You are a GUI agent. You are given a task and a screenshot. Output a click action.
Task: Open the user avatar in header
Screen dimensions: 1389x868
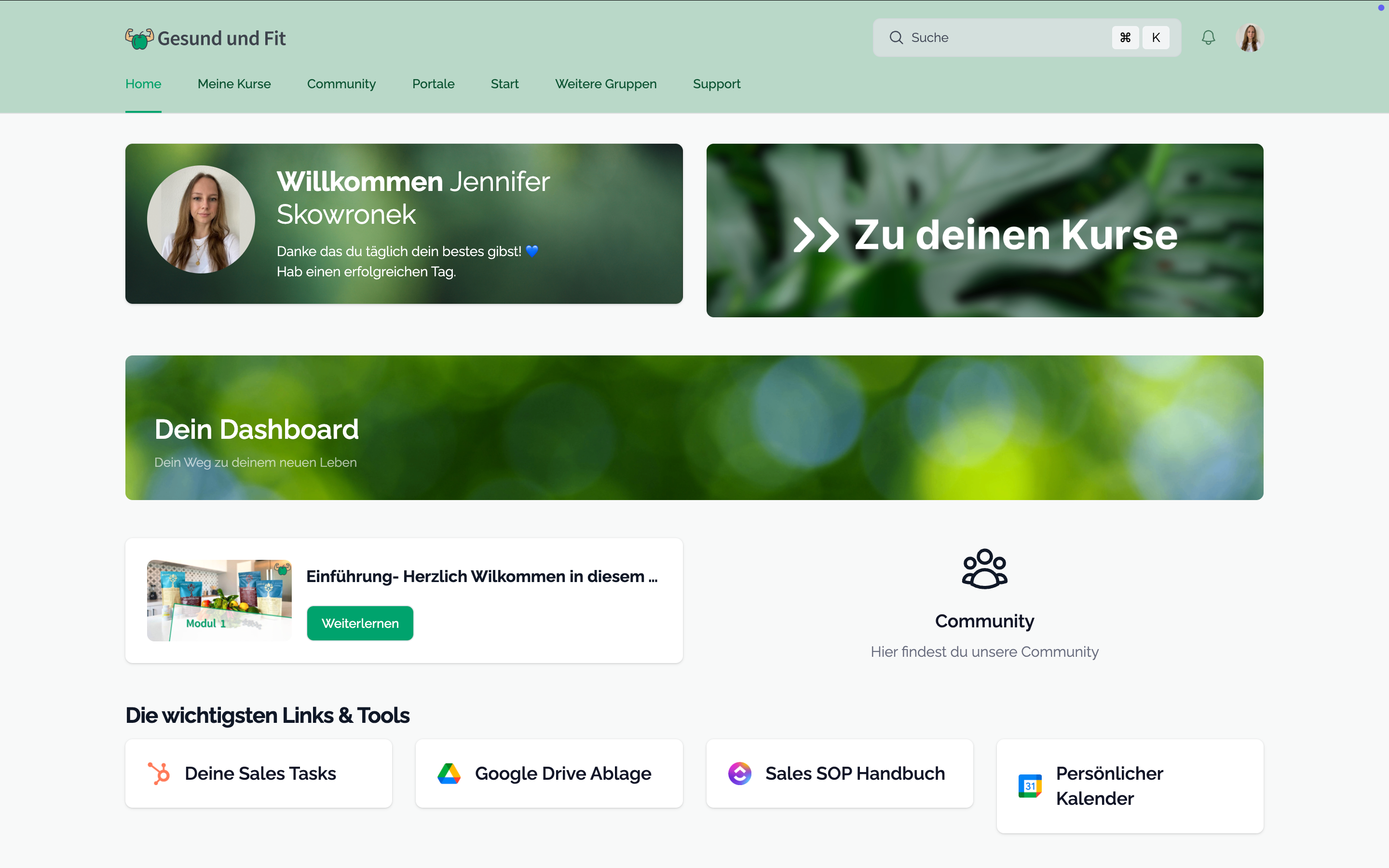tap(1250, 38)
